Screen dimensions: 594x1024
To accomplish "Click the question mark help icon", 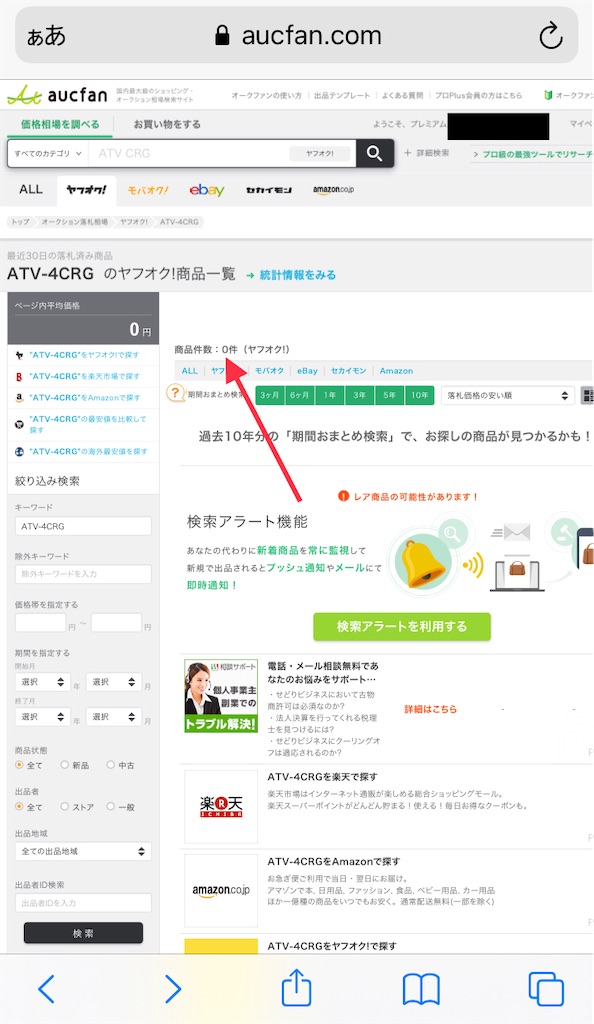I will click(174, 393).
